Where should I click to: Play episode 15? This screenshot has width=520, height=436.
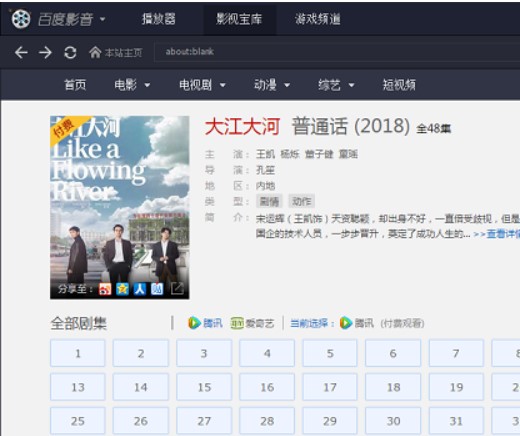click(x=204, y=387)
